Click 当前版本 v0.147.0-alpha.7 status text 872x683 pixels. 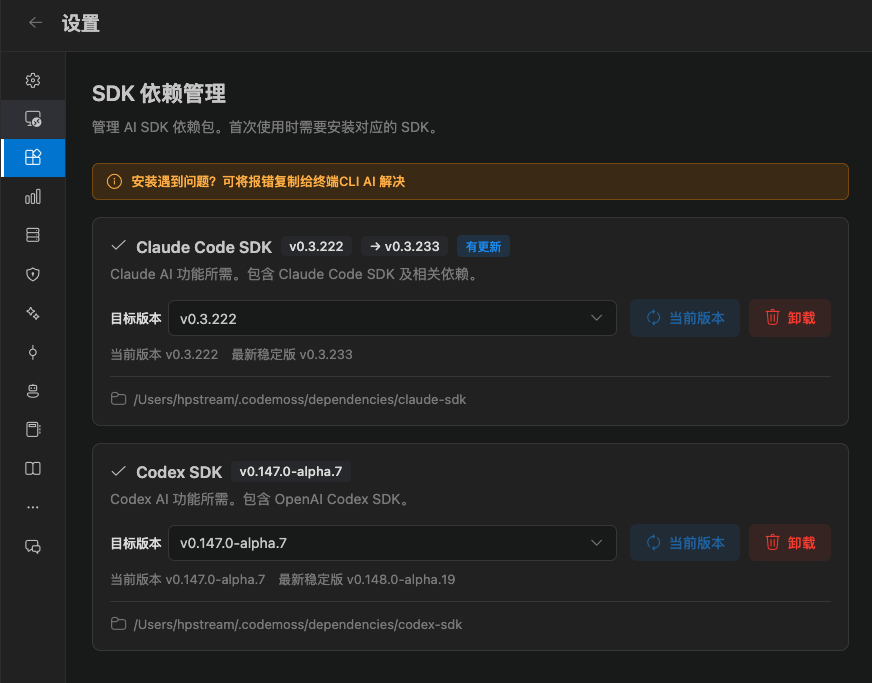coord(187,579)
